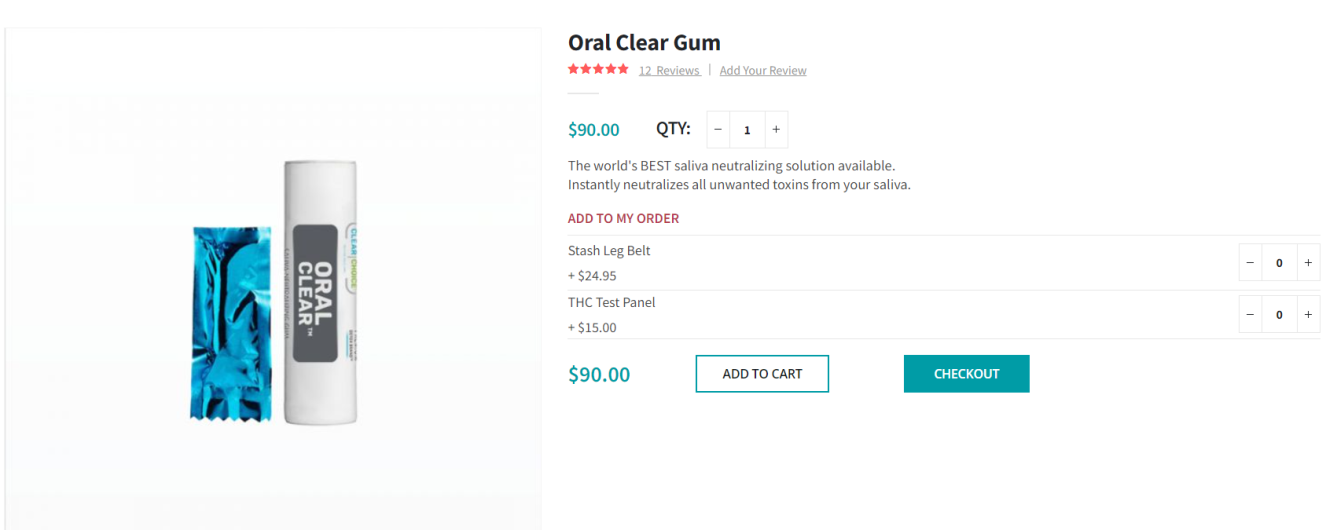Select the THC Test Panel add-on name
The image size is (1326, 530).
tap(611, 303)
